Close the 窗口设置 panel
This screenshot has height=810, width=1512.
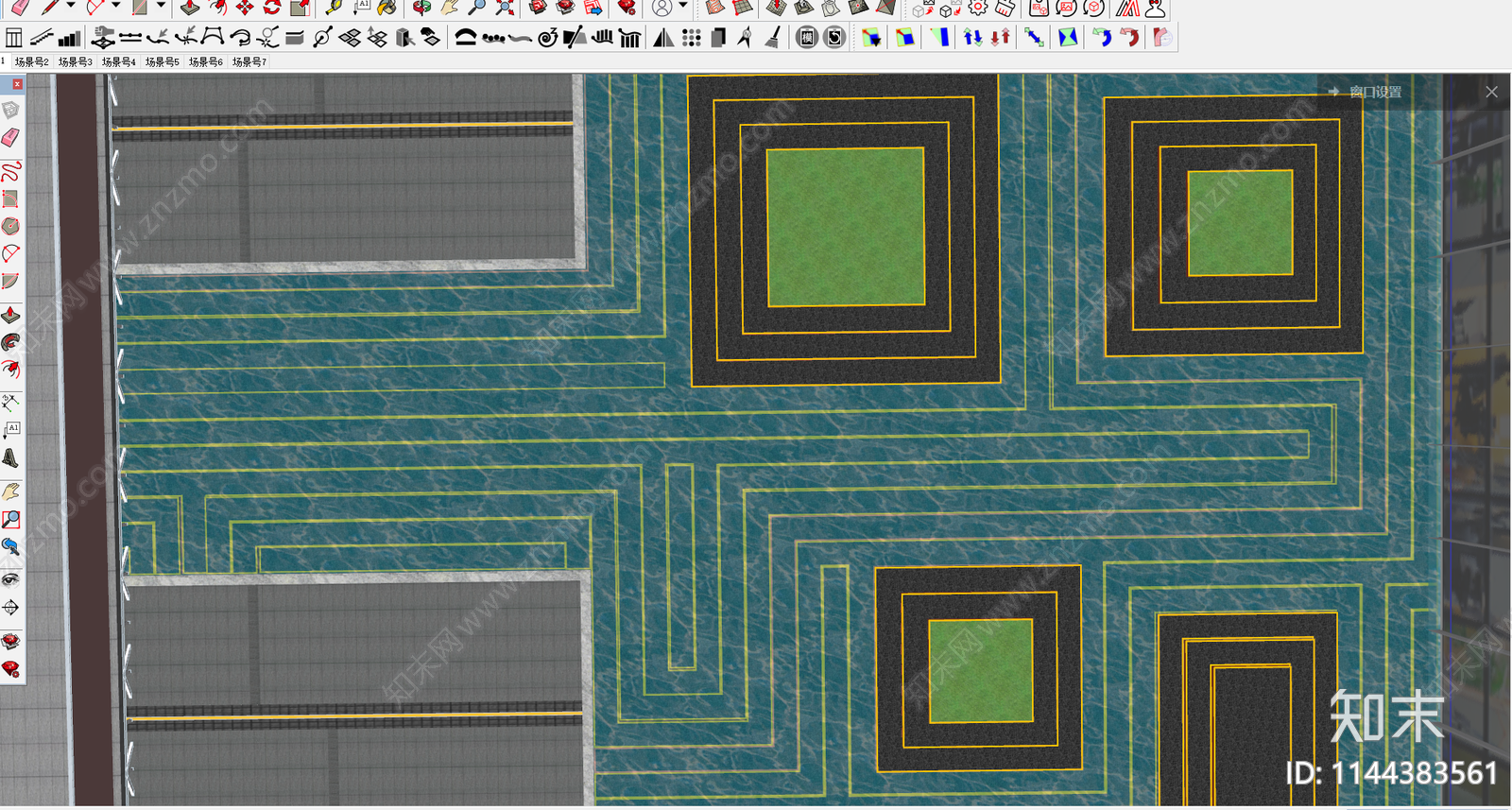coord(1491,92)
